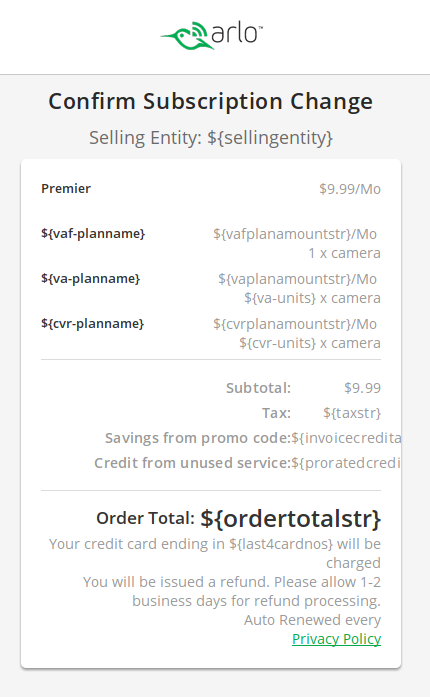This screenshot has height=697, width=430.
Task: Click the credit card ending charged notice
Action: 215,553
